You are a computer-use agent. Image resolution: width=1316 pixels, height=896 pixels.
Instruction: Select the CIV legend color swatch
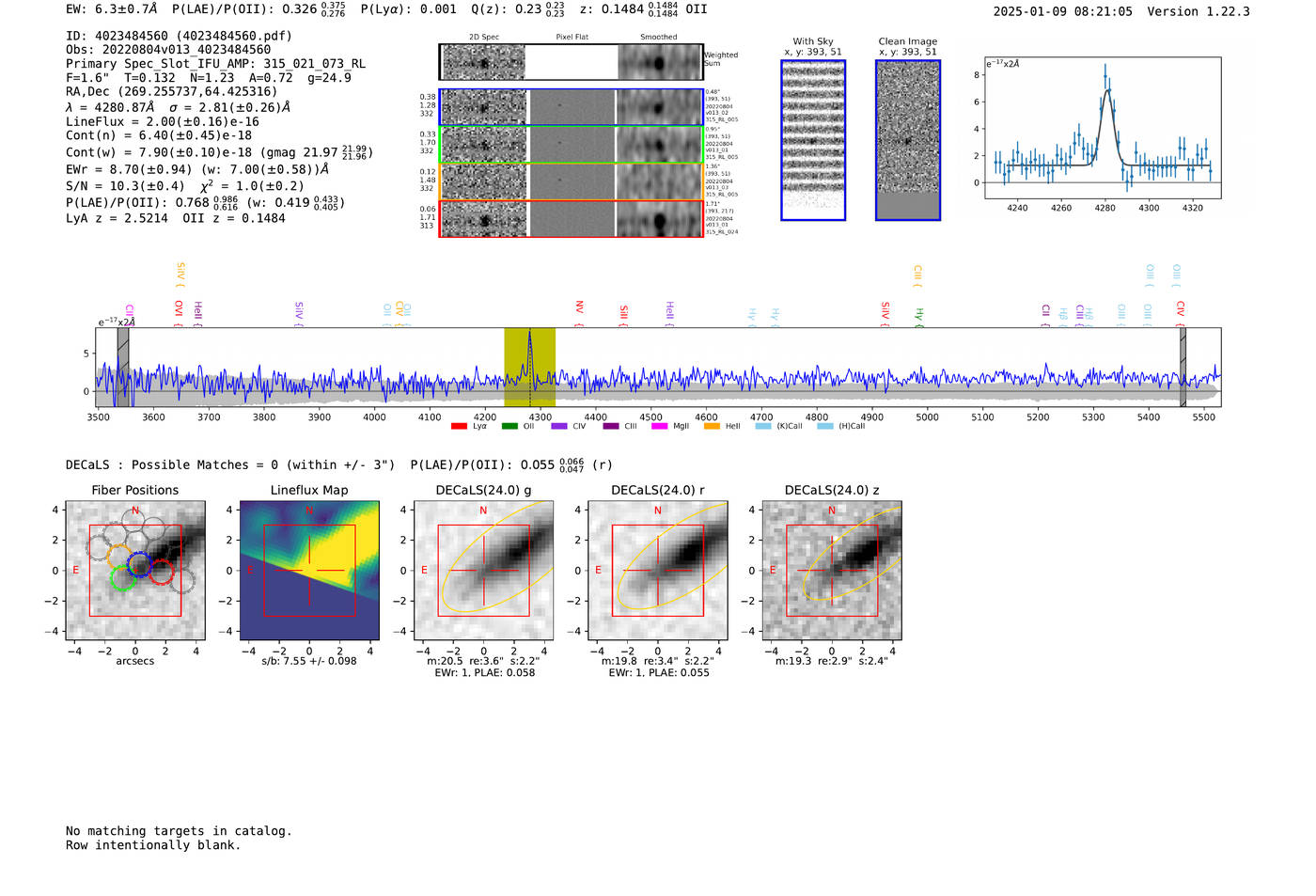[x=559, y=426]
